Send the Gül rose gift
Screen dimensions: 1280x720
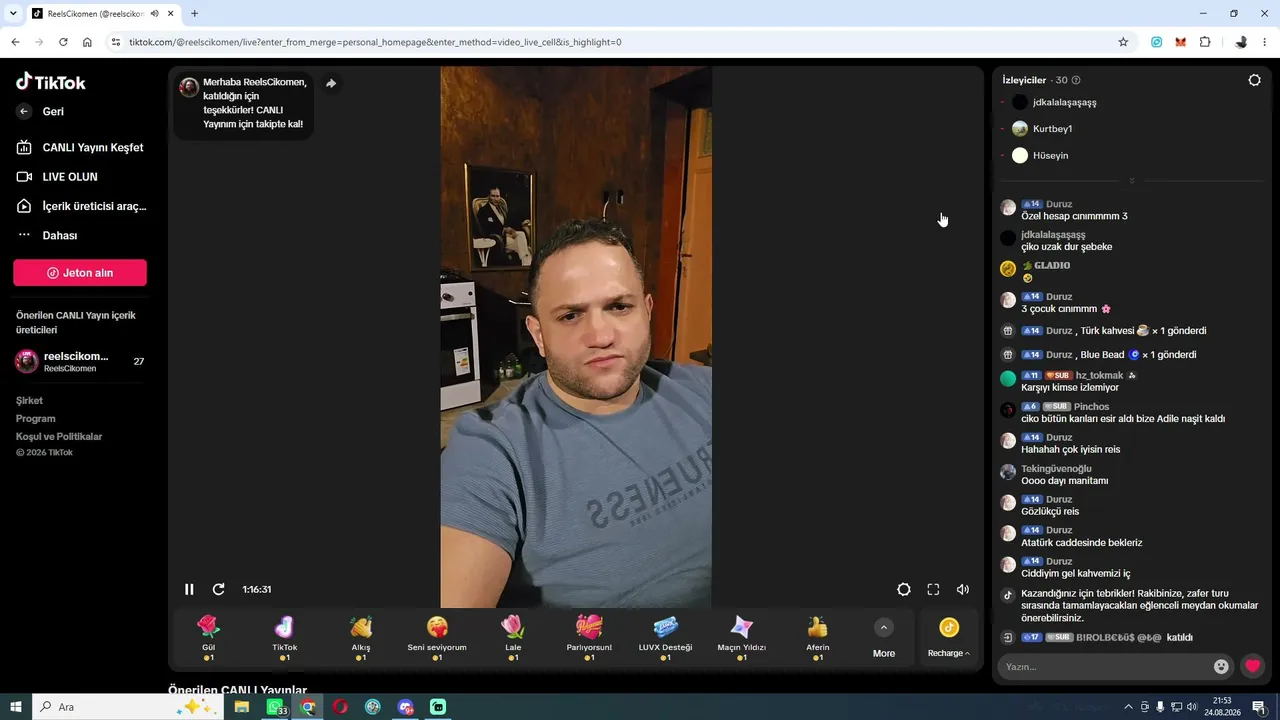pyautogui.click(x=208, y=638)
